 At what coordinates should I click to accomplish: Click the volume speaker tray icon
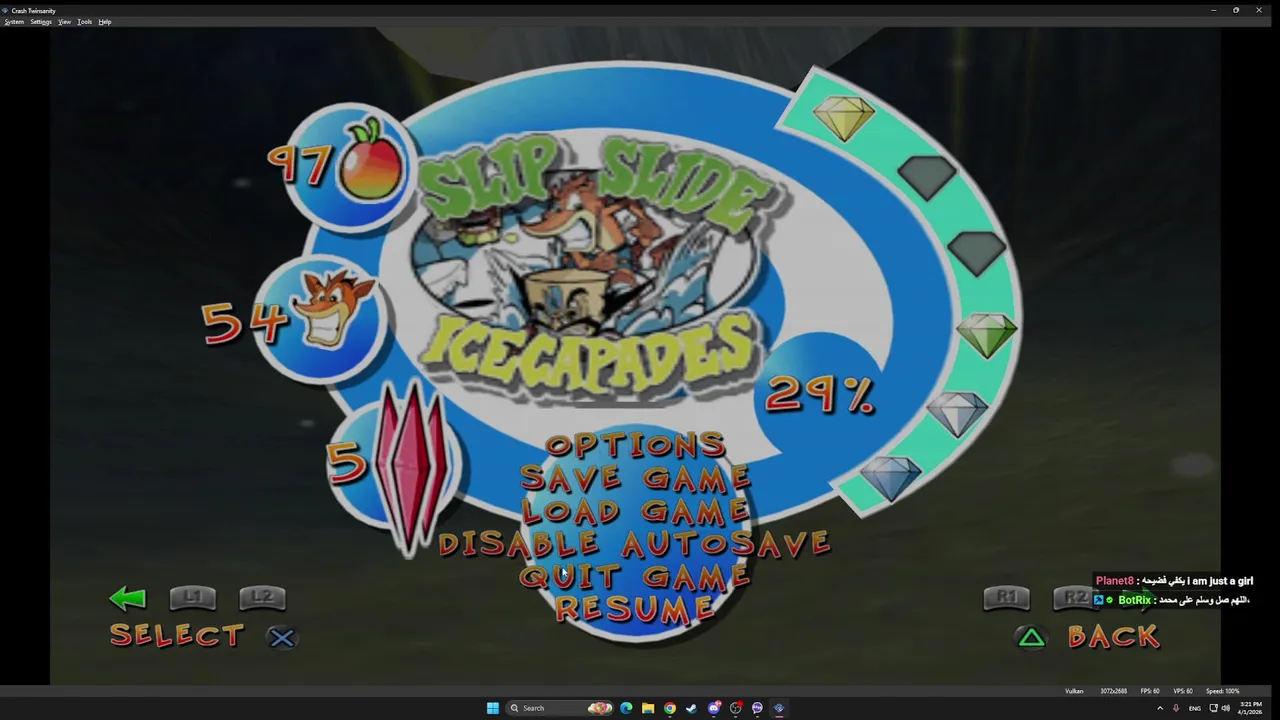pyautogui.click(x=1225, y=708)
